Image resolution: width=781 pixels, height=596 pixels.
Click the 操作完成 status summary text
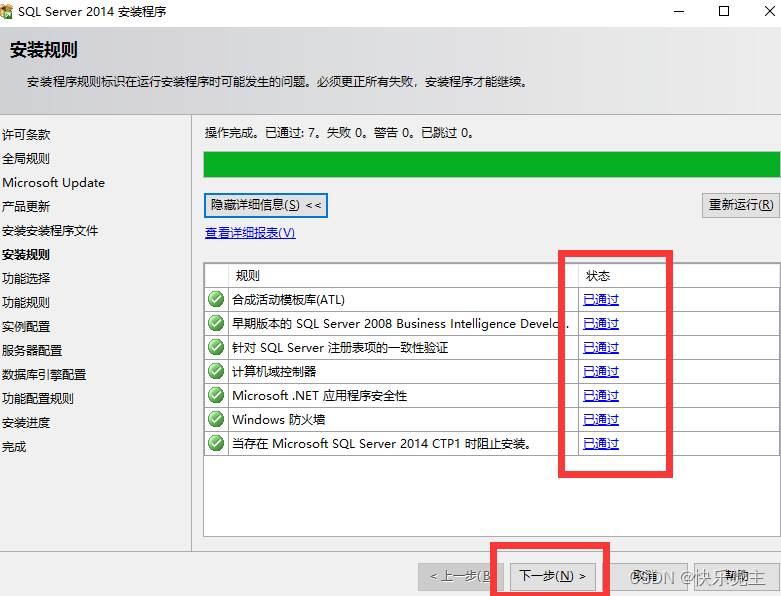[x=339, y=133]
